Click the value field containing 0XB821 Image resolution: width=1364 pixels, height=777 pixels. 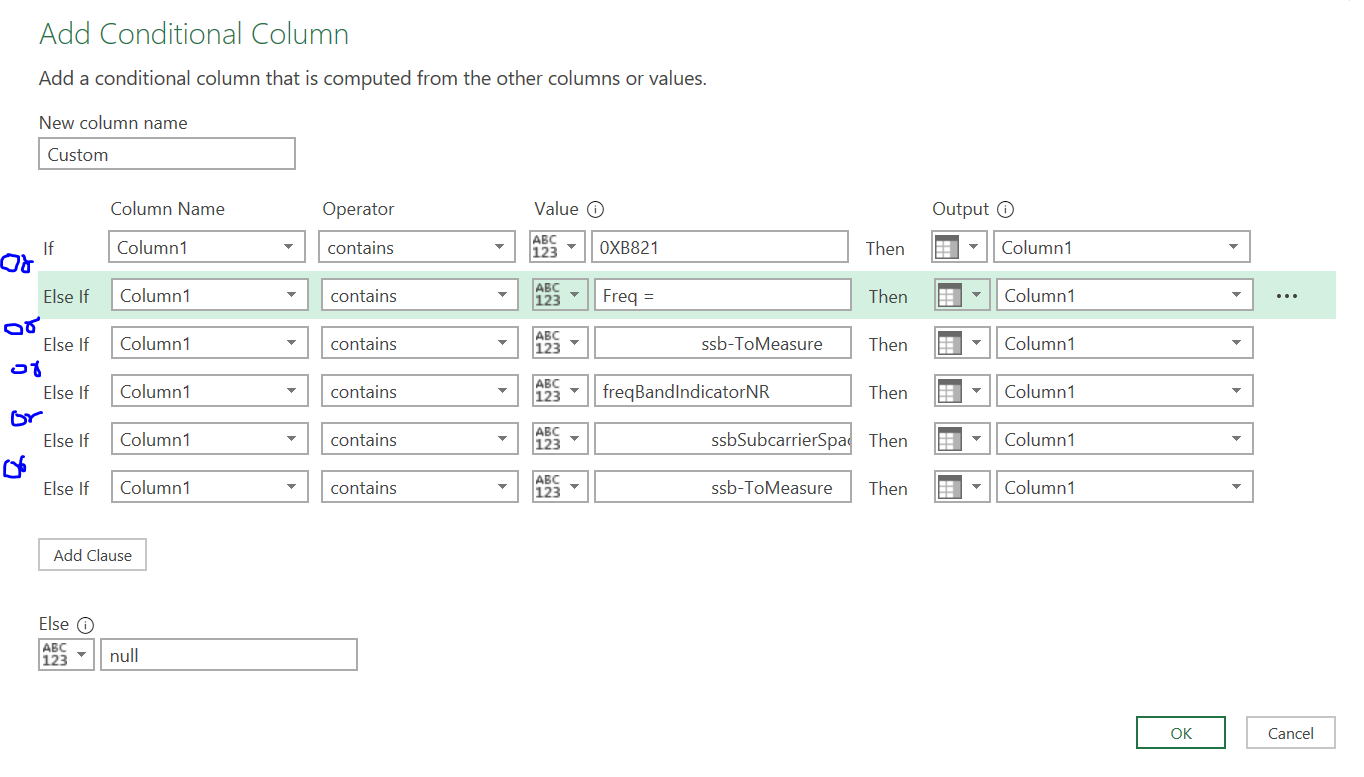tap(718, 248)
